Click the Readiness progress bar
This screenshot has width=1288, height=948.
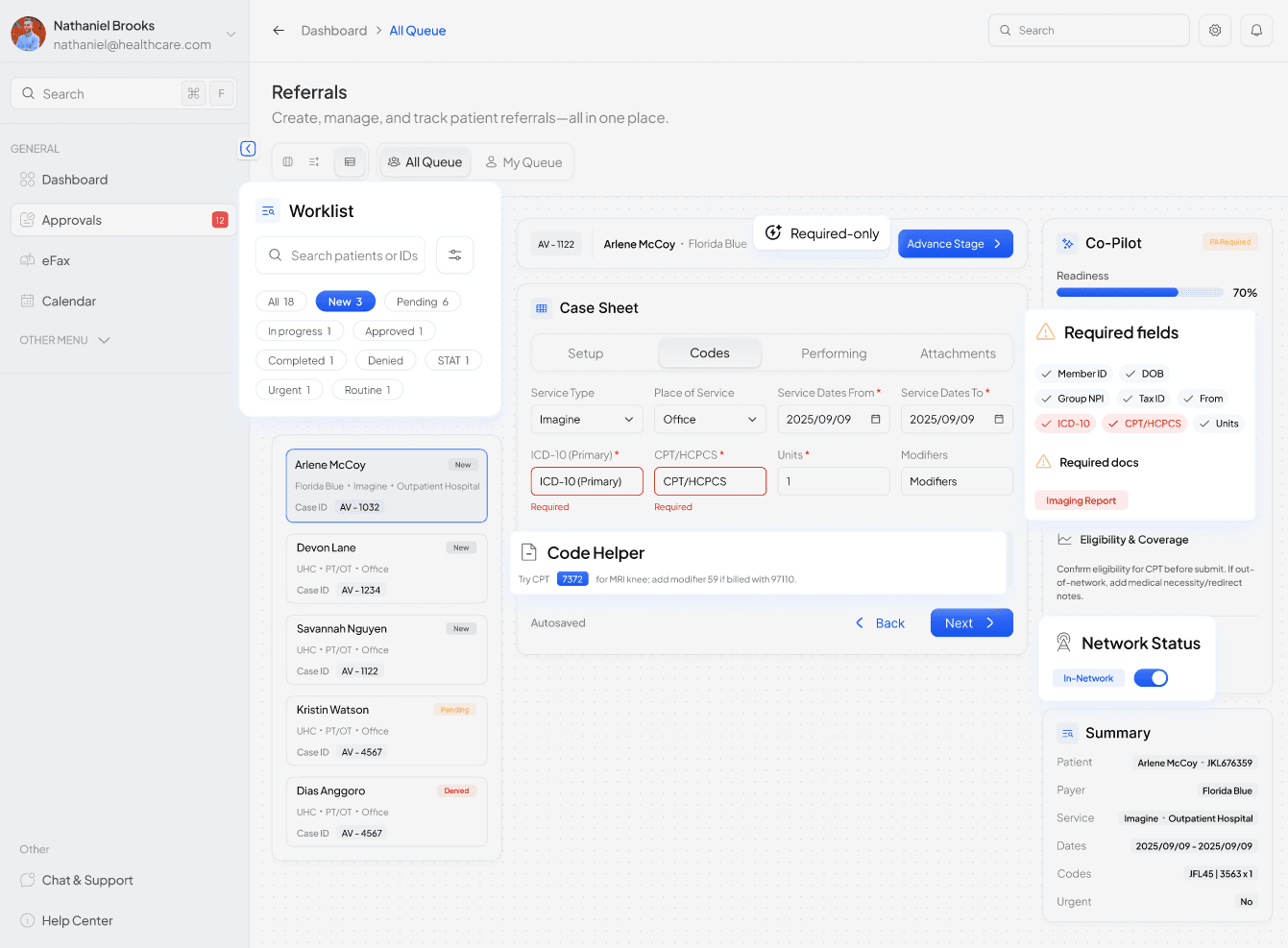click(1139, 293)
